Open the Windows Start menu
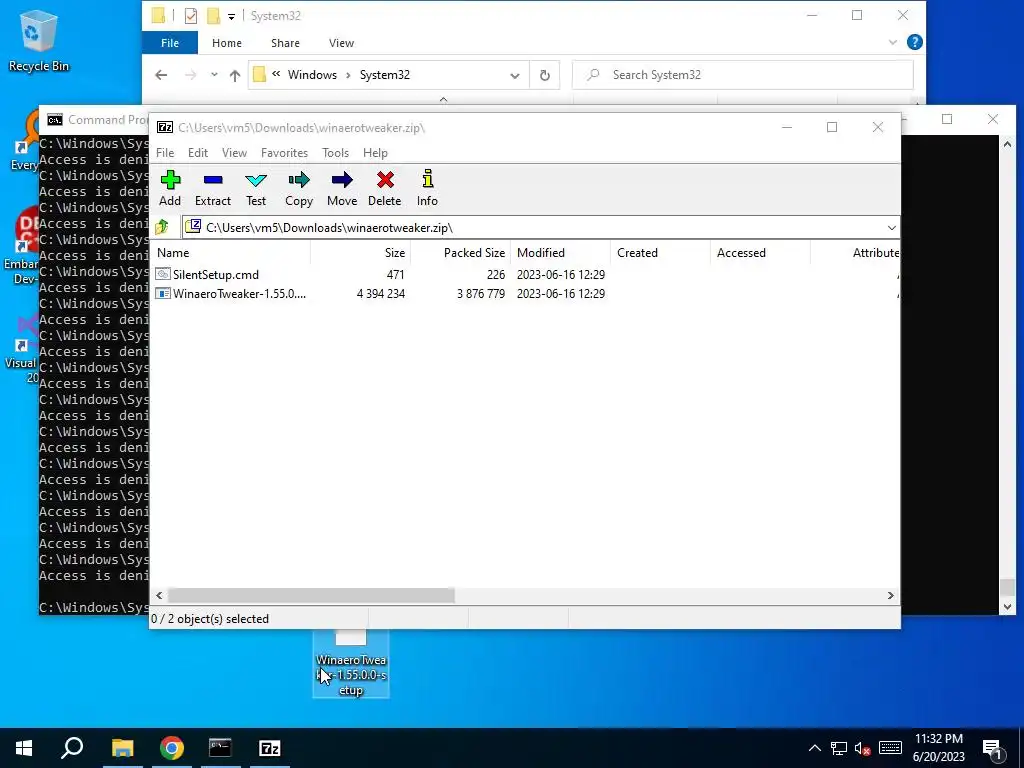This screenshot has height=768, width=1024. click(24, 748)
